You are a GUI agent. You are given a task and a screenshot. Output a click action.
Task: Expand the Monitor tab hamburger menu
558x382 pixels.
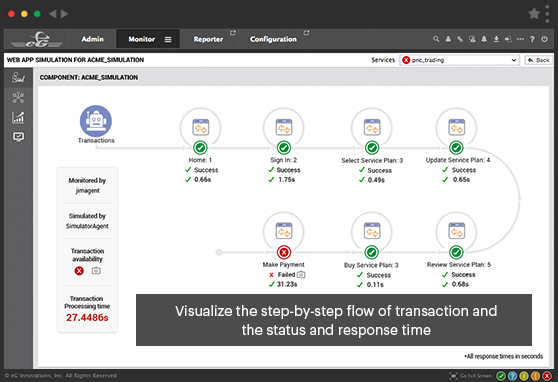coord(168,40)
